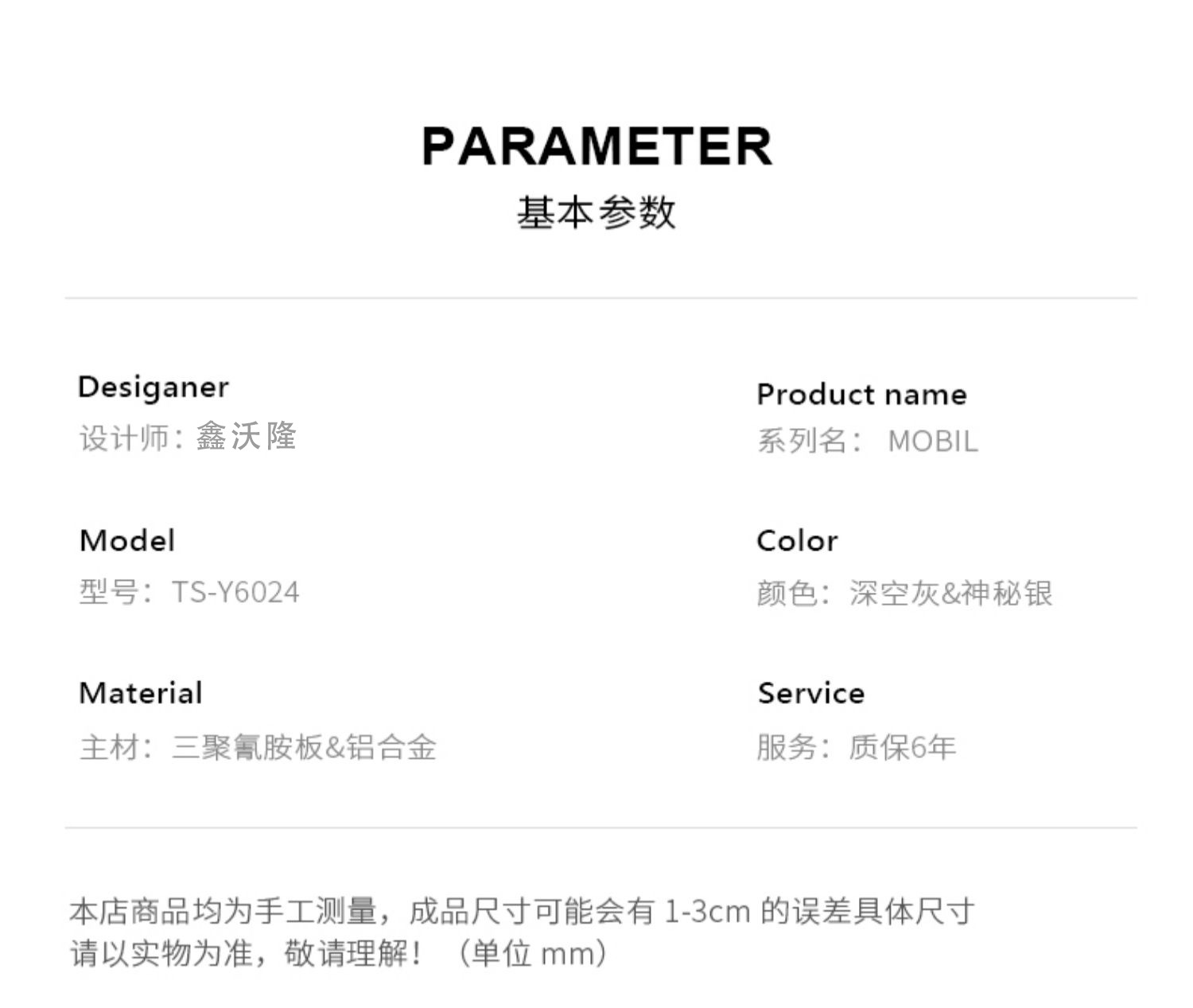1193x1008 pixels.
Task: Click the Material label
Action: (x=141, y=693)
